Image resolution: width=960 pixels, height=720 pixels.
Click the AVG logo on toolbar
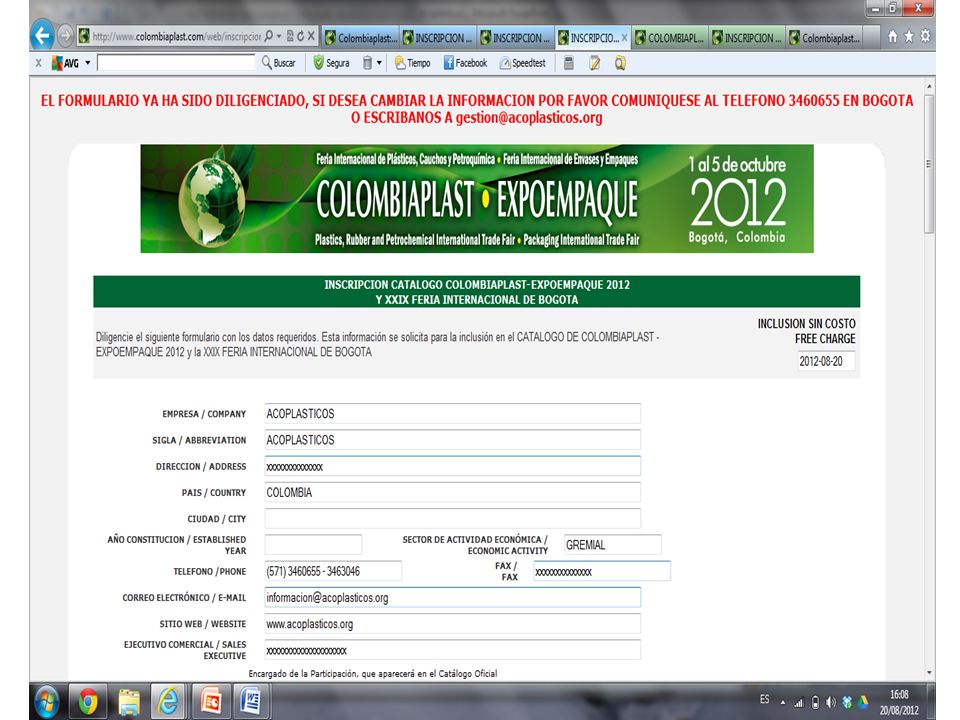[x=65, y=62]
